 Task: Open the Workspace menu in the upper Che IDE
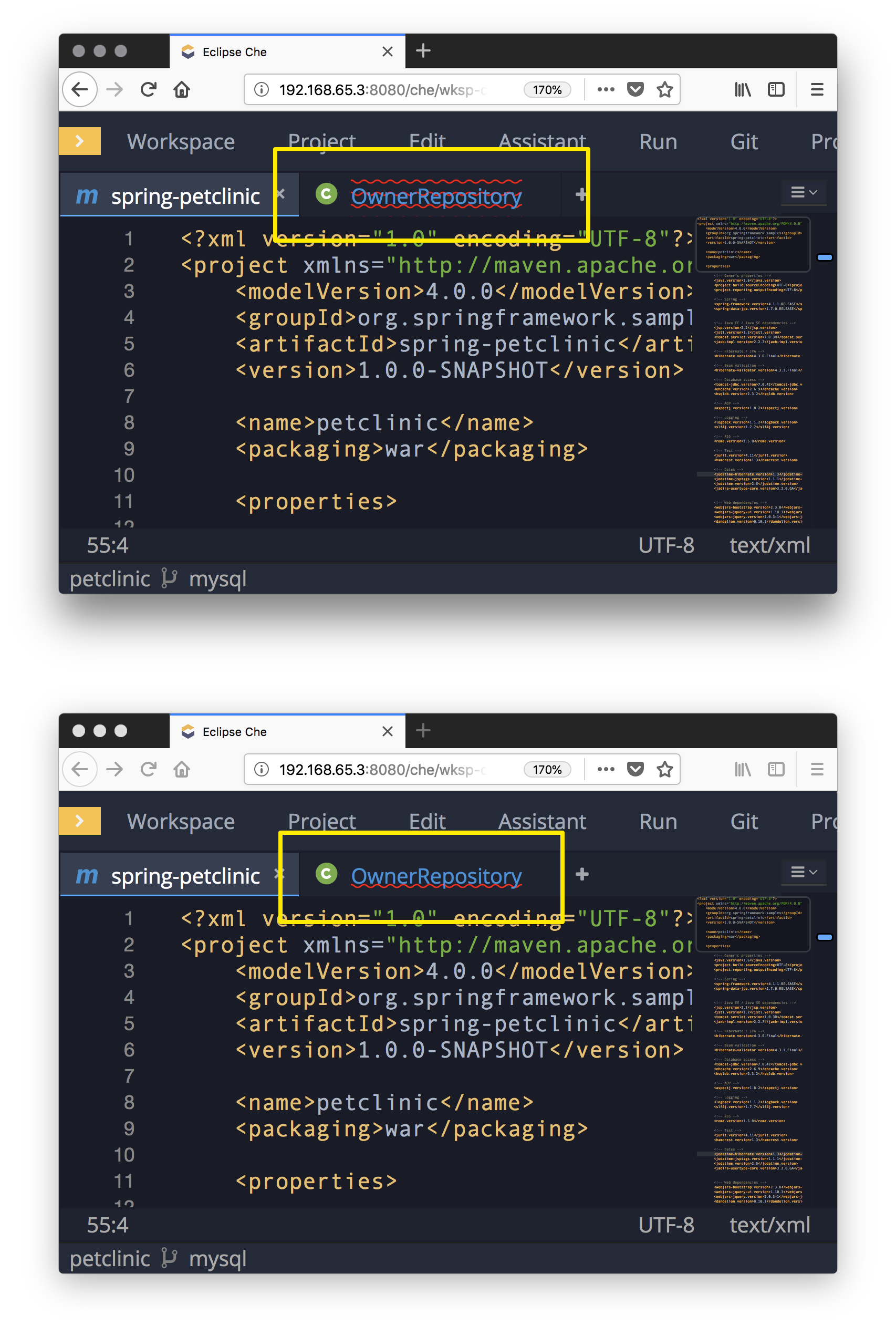tap(181, 141)
